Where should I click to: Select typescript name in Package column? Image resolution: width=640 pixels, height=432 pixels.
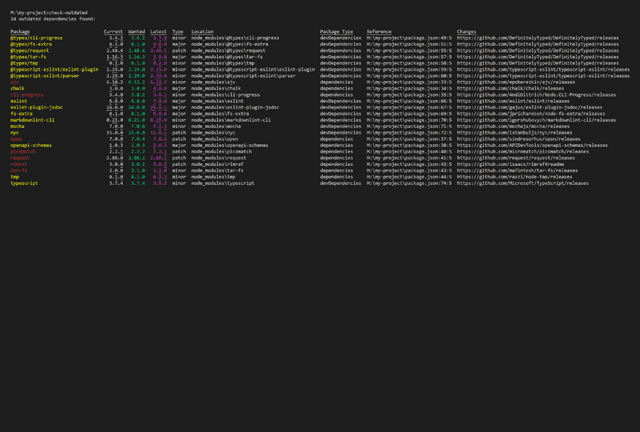[x=24, y=183]
